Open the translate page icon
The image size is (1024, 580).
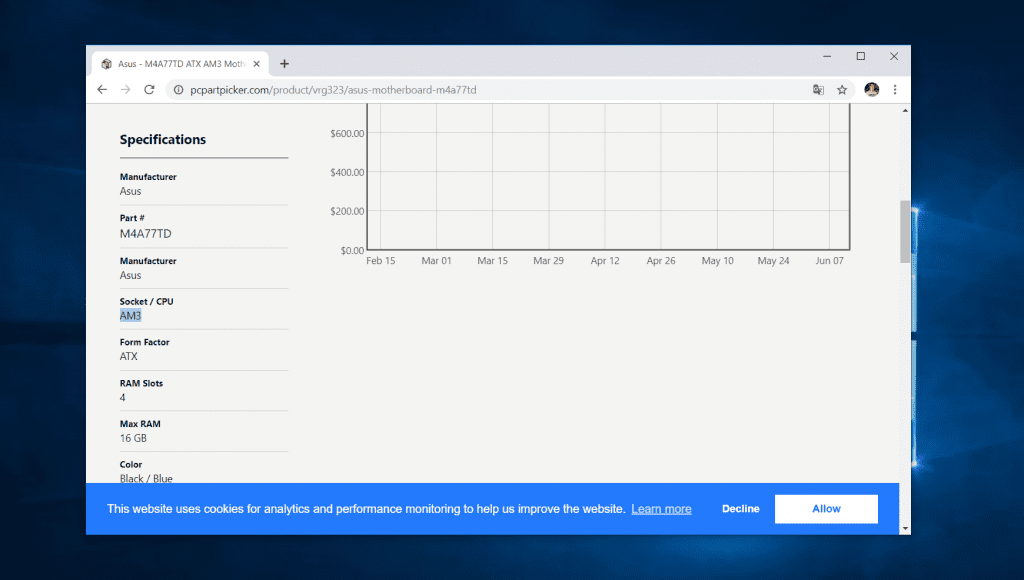pyautogui.click(x=818, y=89)
